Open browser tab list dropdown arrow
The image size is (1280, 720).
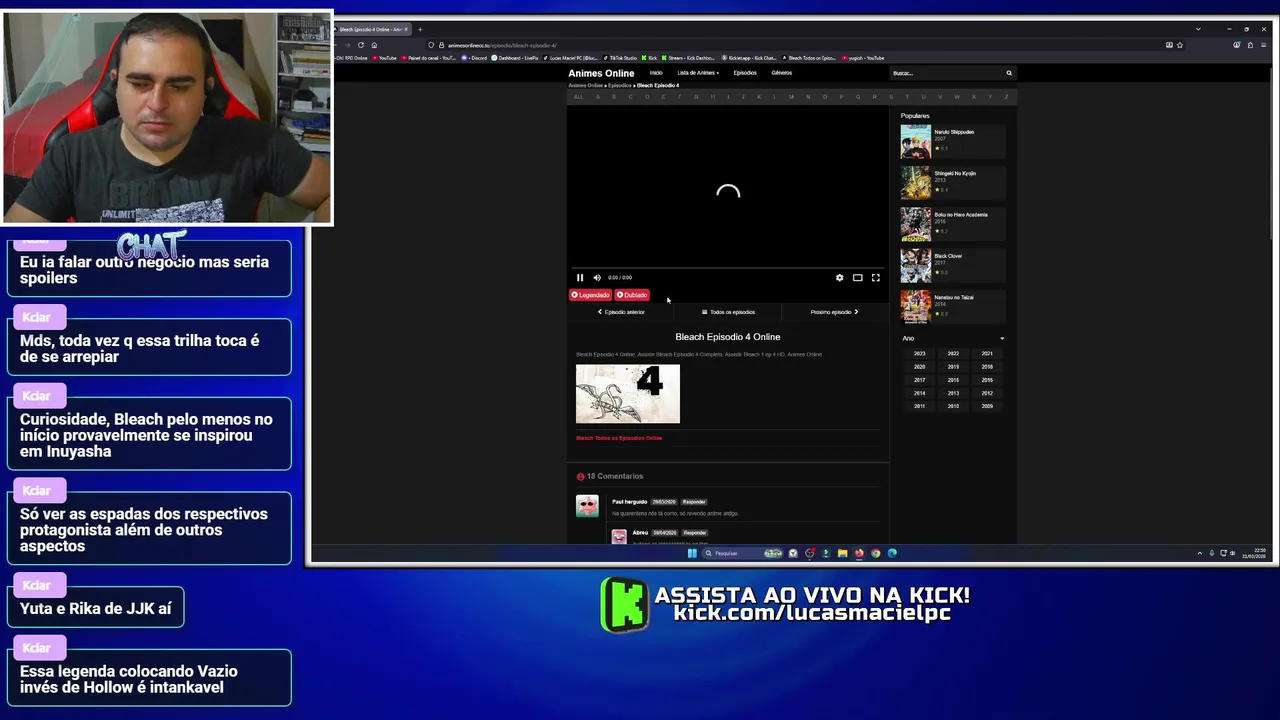point(1198,29)
